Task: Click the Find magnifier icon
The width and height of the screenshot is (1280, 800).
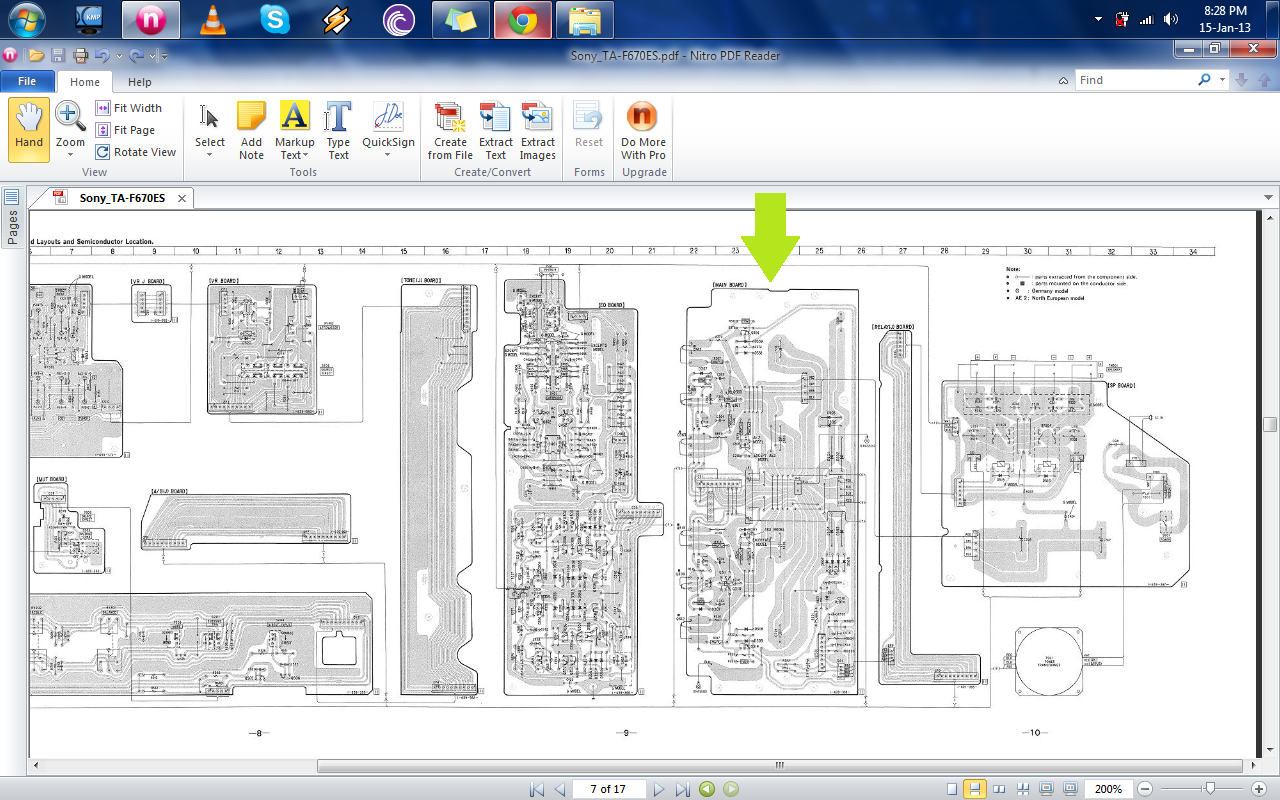Action: [1206, 80]
